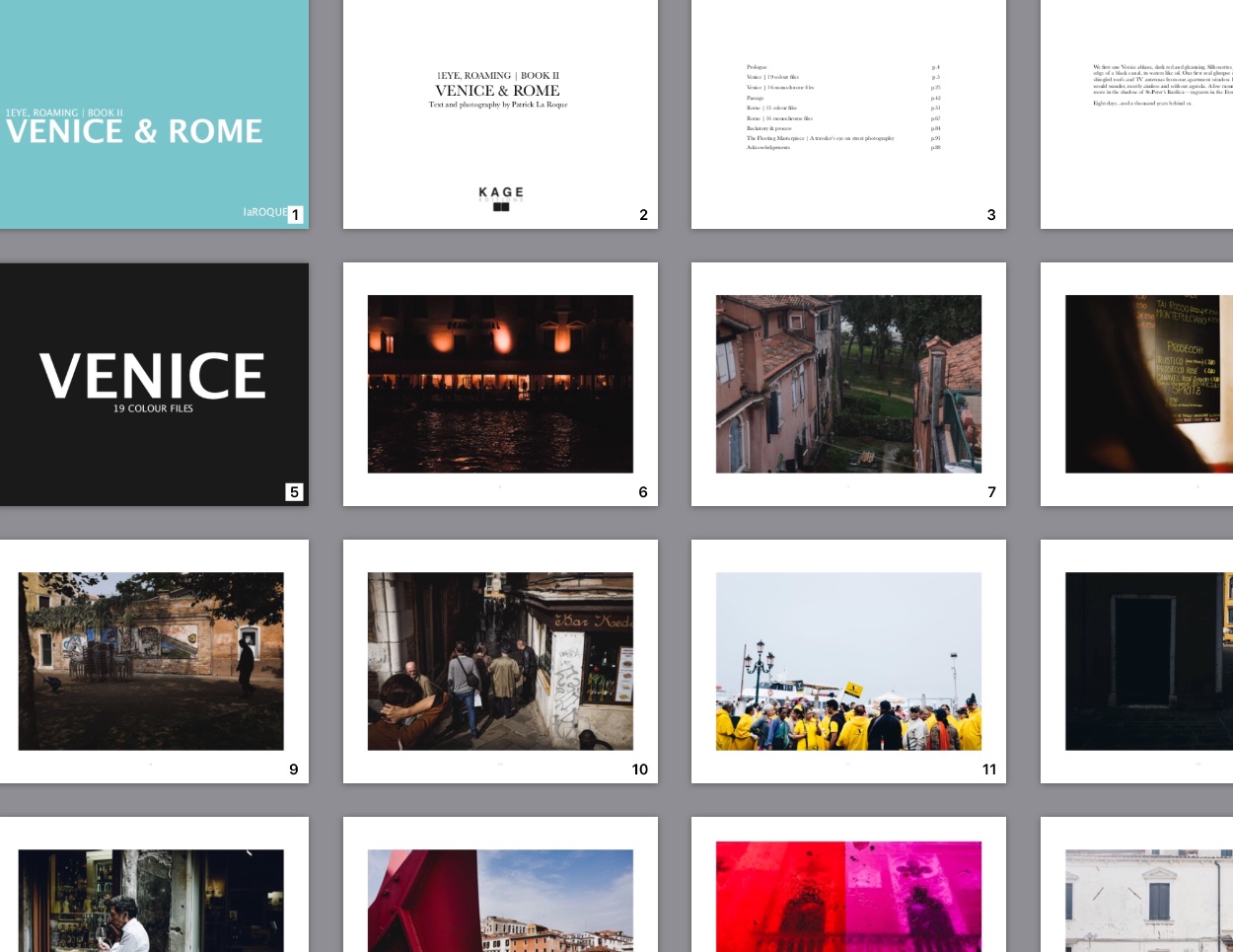The width and height of the screenshot is (1233, 952).
Task: Select the man drinking wine photo page
Action: coord(154,884)
